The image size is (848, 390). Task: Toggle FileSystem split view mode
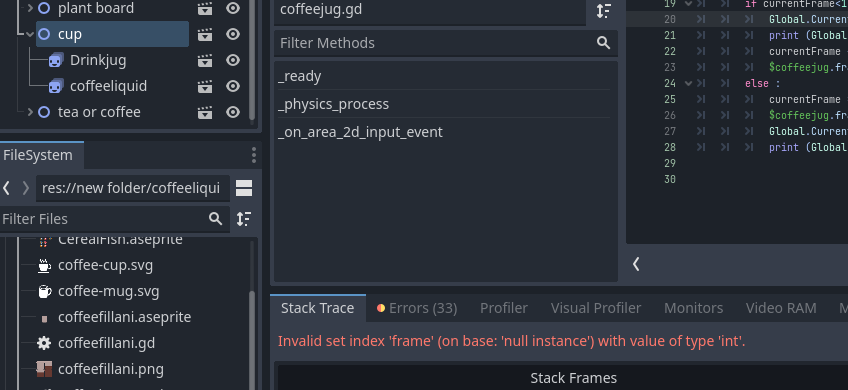point(244,188)
